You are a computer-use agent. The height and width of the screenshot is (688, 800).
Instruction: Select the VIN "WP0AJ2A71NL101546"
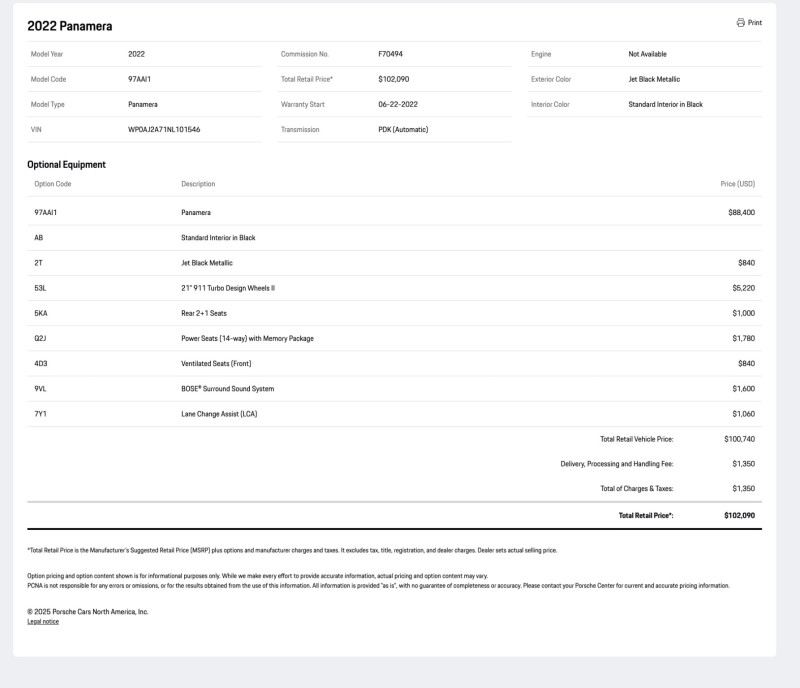164,130
